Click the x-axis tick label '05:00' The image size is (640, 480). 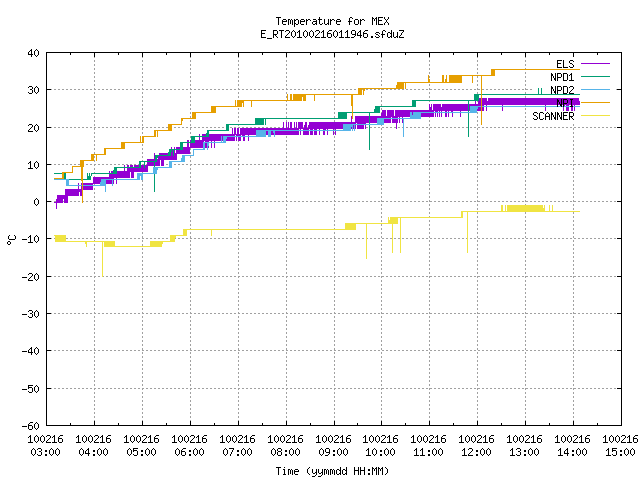pyautogui.click(x=142, y=452)
